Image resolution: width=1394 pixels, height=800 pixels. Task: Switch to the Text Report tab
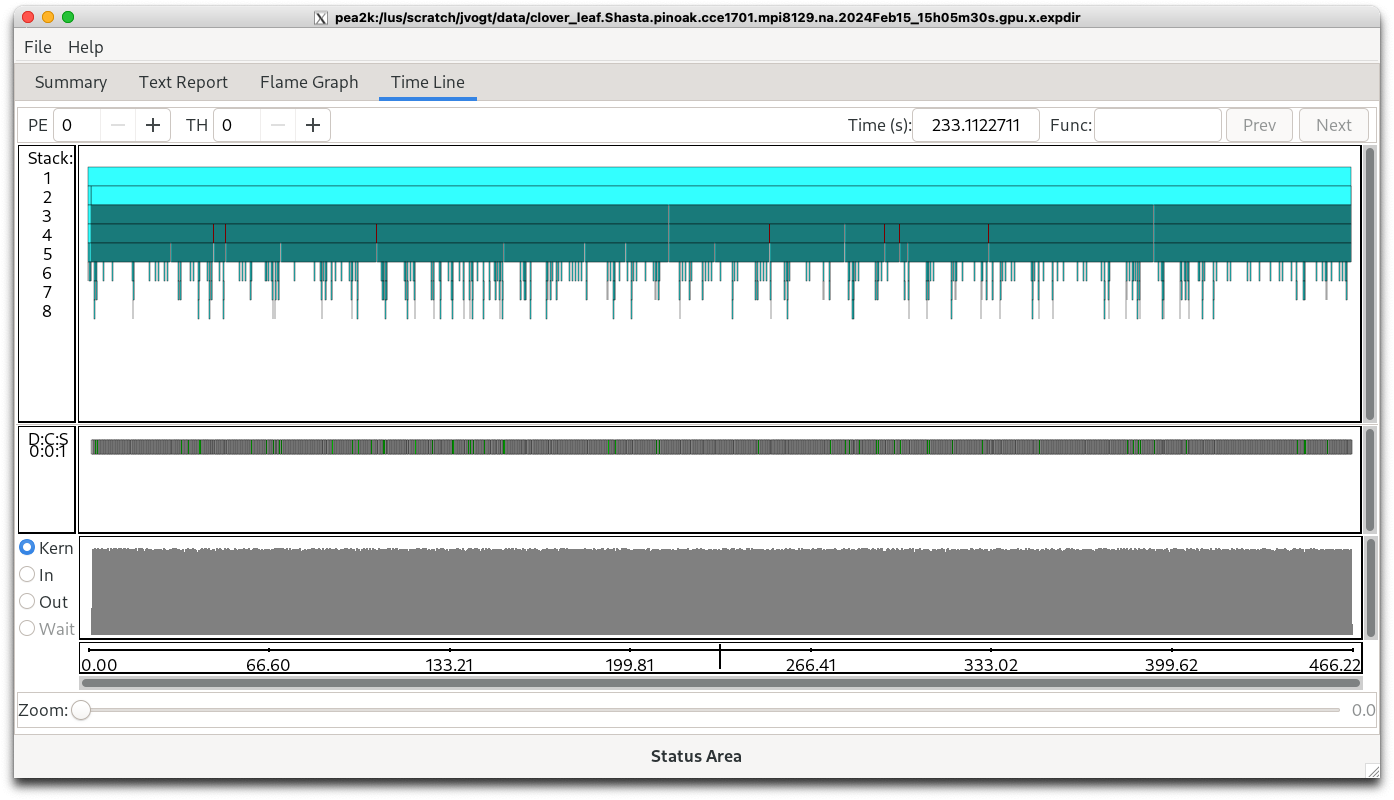point(183,82)
